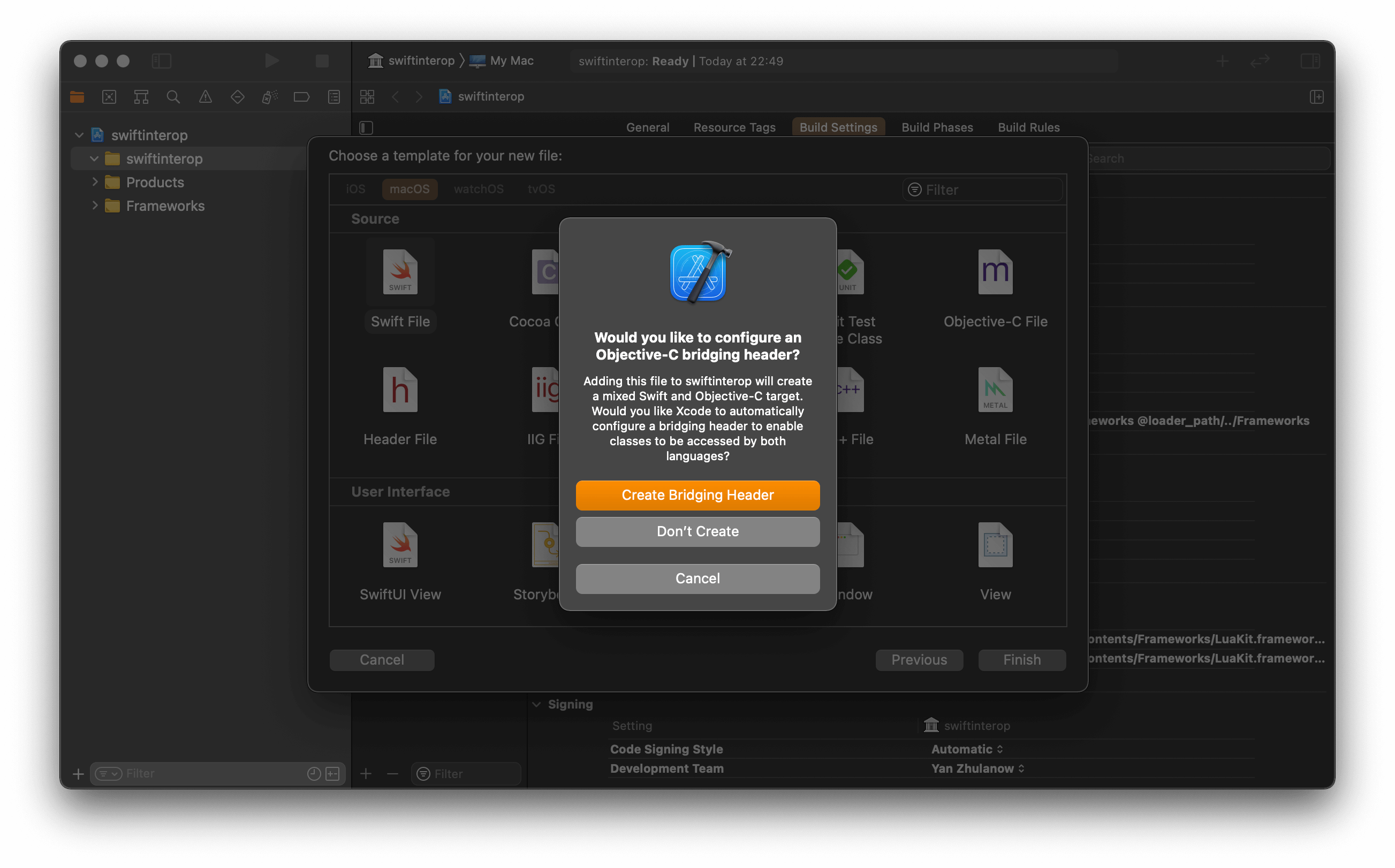
Task: Switch to the Build Phases tab
Action: click(x=937, y=127)
